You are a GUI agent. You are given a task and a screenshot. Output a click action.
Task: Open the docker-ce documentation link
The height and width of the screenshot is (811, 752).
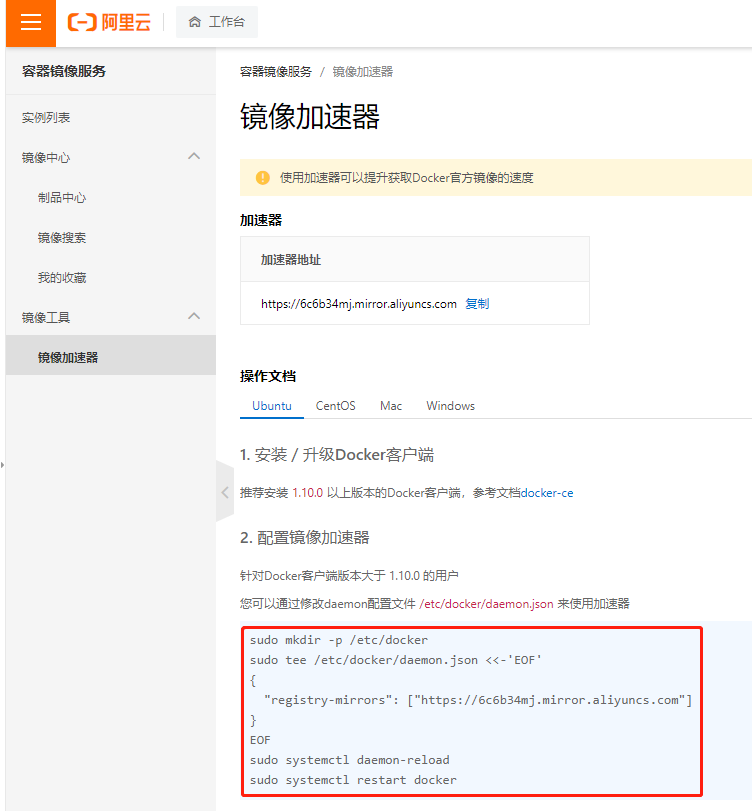(x=547, y=493)
